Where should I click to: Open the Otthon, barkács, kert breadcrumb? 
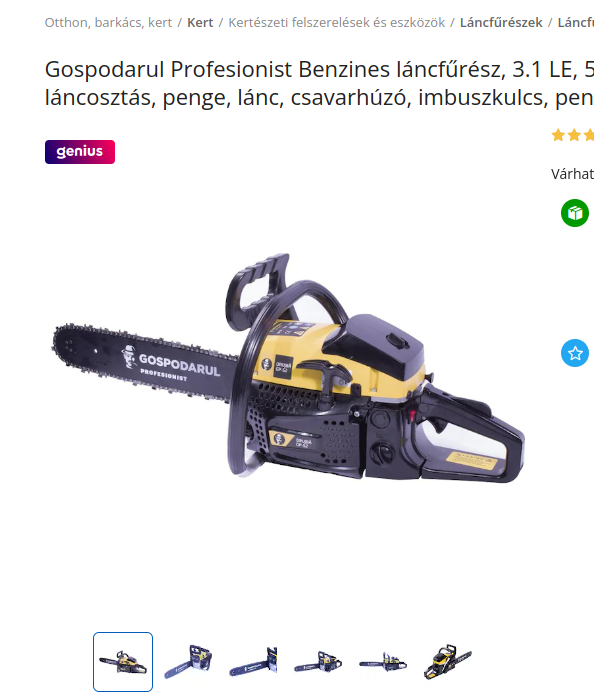(x=108, y=23)
